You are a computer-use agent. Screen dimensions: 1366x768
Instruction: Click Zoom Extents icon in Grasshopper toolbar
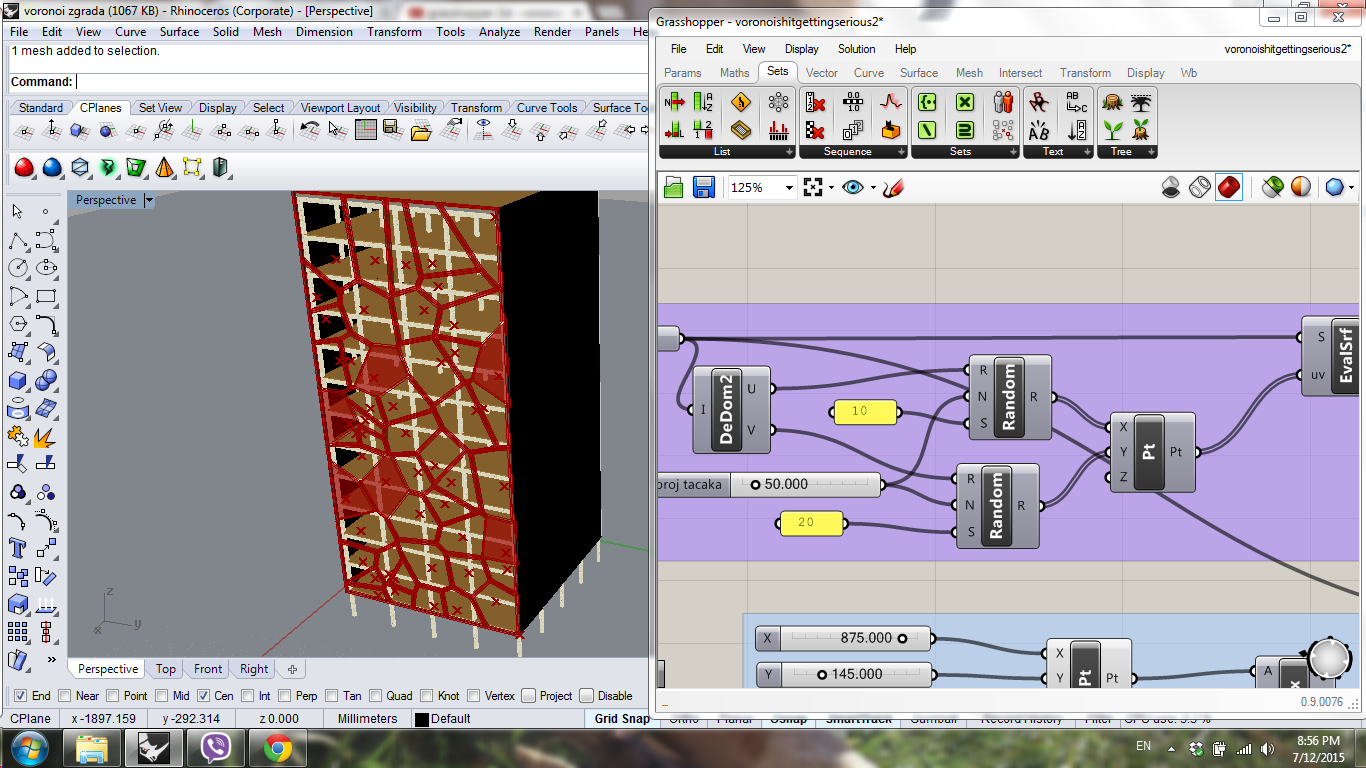[x=813, y=187]
